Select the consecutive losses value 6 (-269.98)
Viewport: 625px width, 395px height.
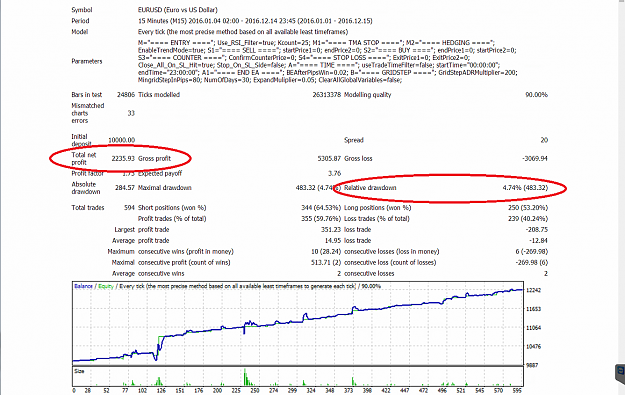531,252
